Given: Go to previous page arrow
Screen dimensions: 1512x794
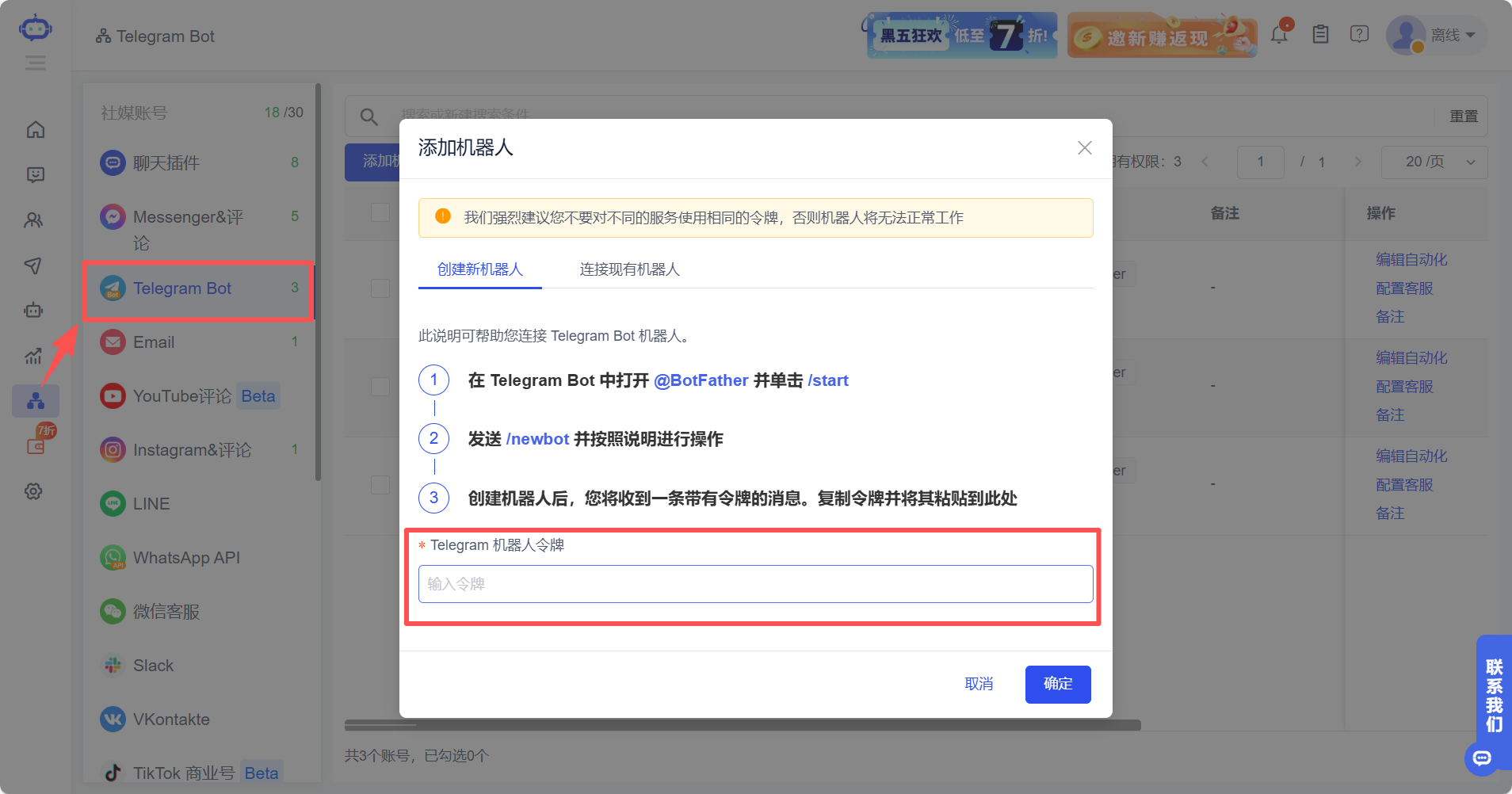Looking at the screenshot, I should click(x=1205, y=162).
